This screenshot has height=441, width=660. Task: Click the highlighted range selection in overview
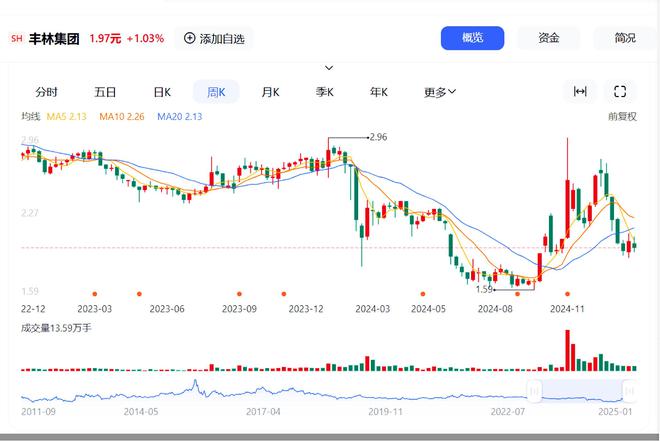582,391
